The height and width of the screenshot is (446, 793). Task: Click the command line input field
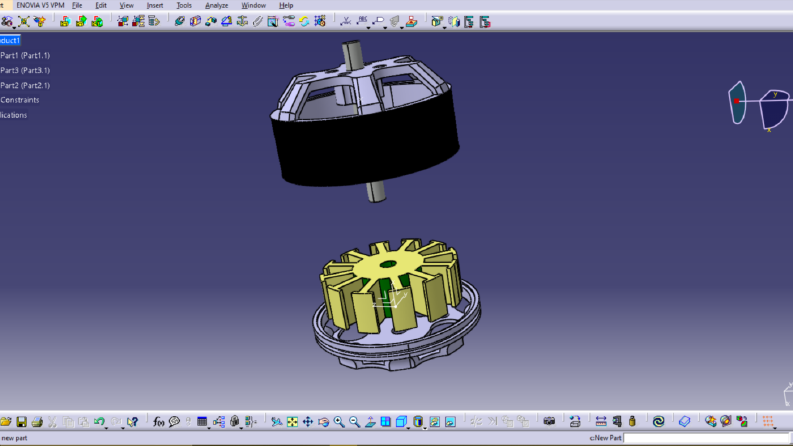tap(706, 438)
